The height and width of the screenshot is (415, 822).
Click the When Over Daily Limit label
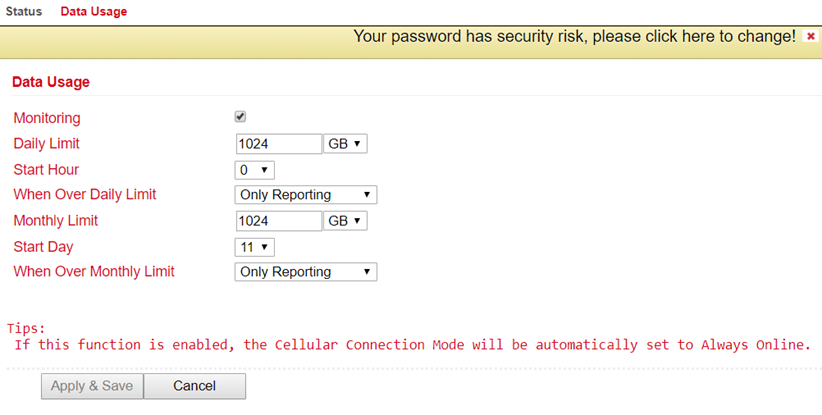pos(85,194)
